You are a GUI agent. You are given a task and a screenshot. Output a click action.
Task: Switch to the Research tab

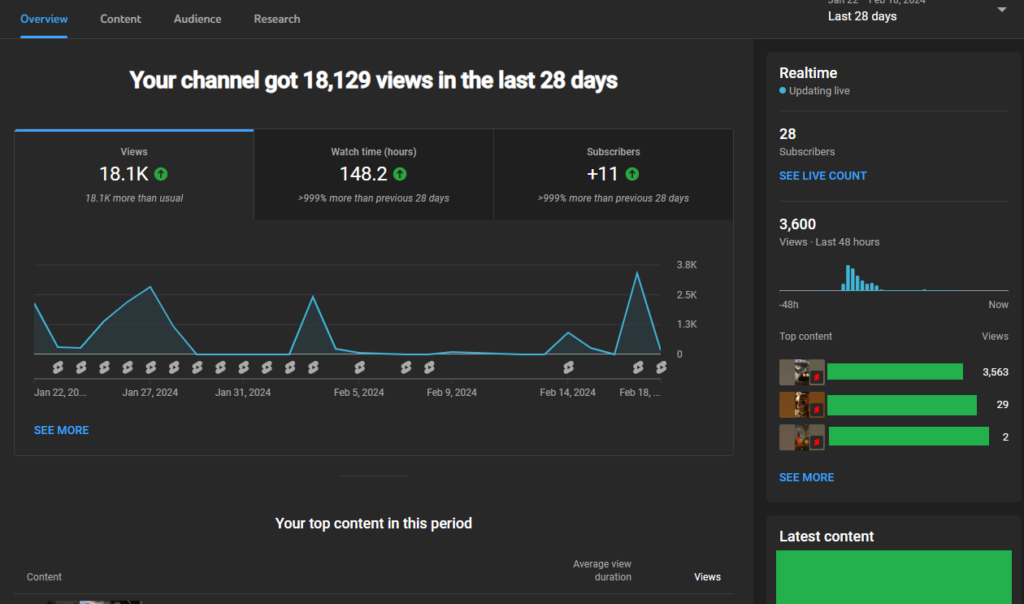[x=277, y=19]
